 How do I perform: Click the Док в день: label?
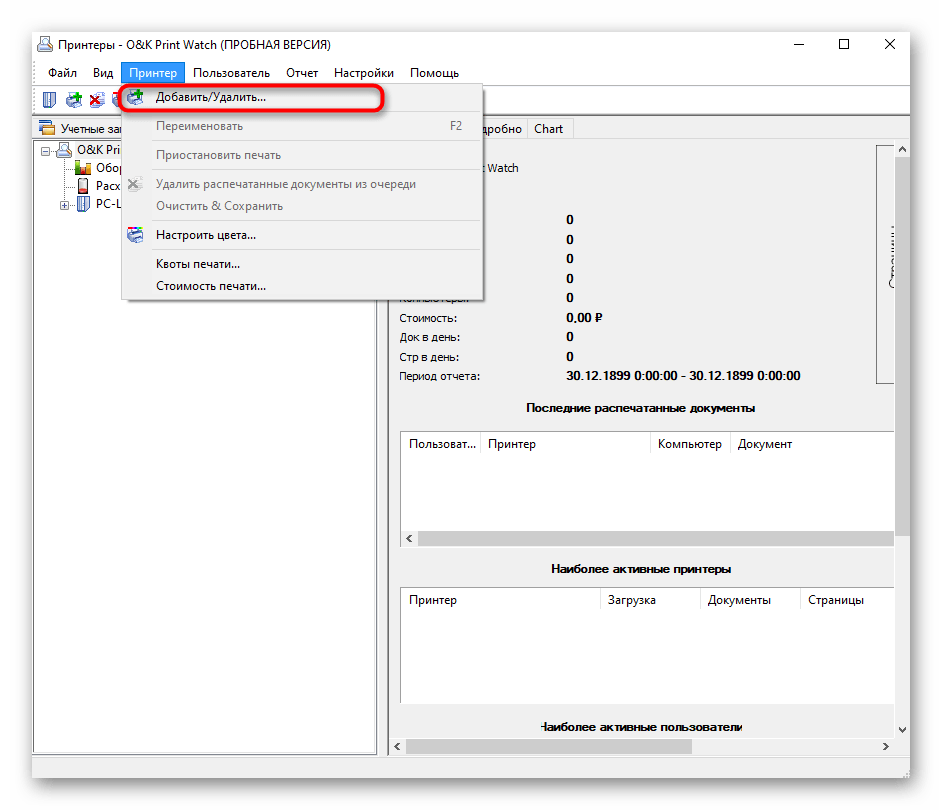[x=430, y=337]
